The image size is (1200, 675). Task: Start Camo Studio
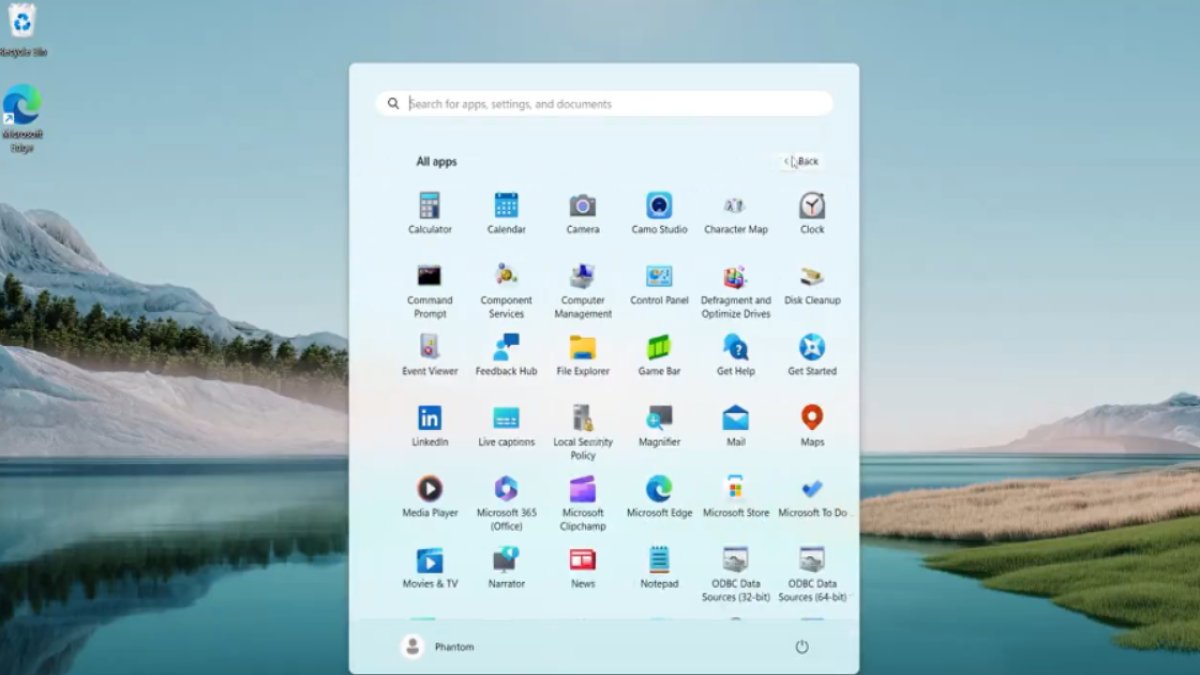(659, 213)
